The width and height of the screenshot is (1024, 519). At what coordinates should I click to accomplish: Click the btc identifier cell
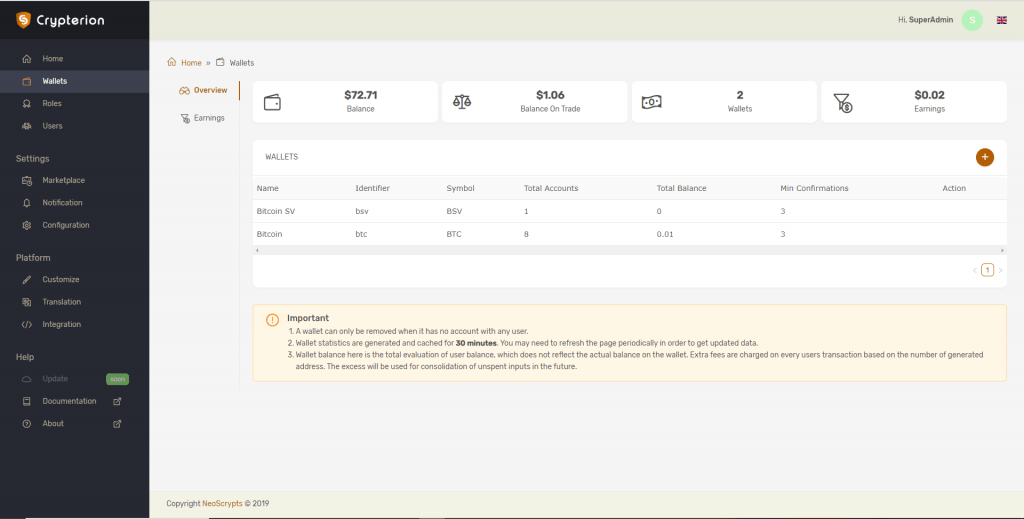(x=361, y=234)
